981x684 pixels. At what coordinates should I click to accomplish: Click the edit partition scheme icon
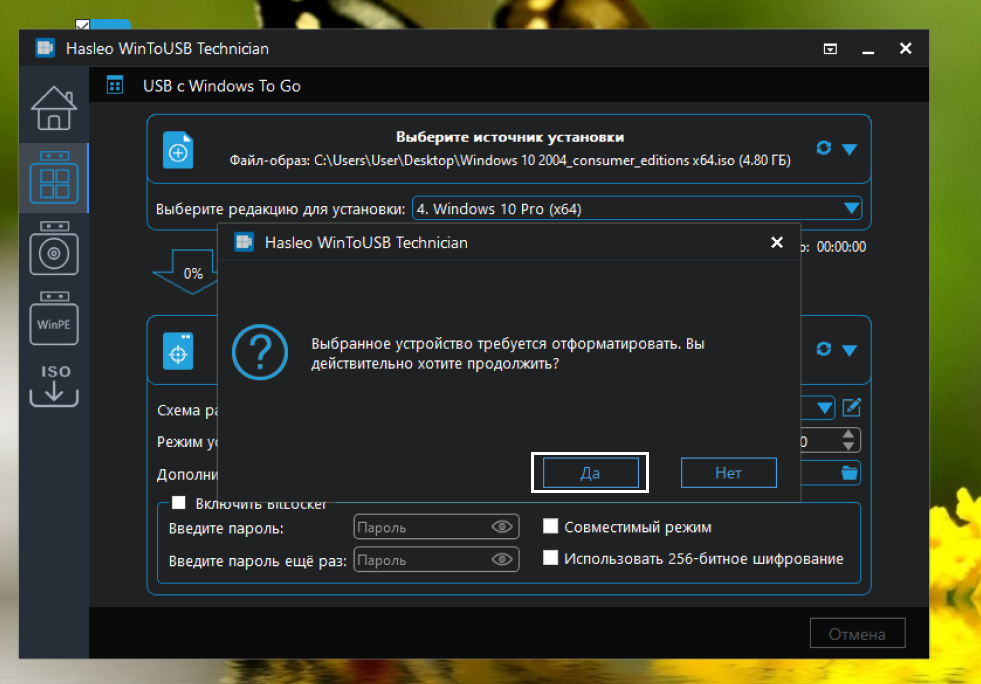851,407
